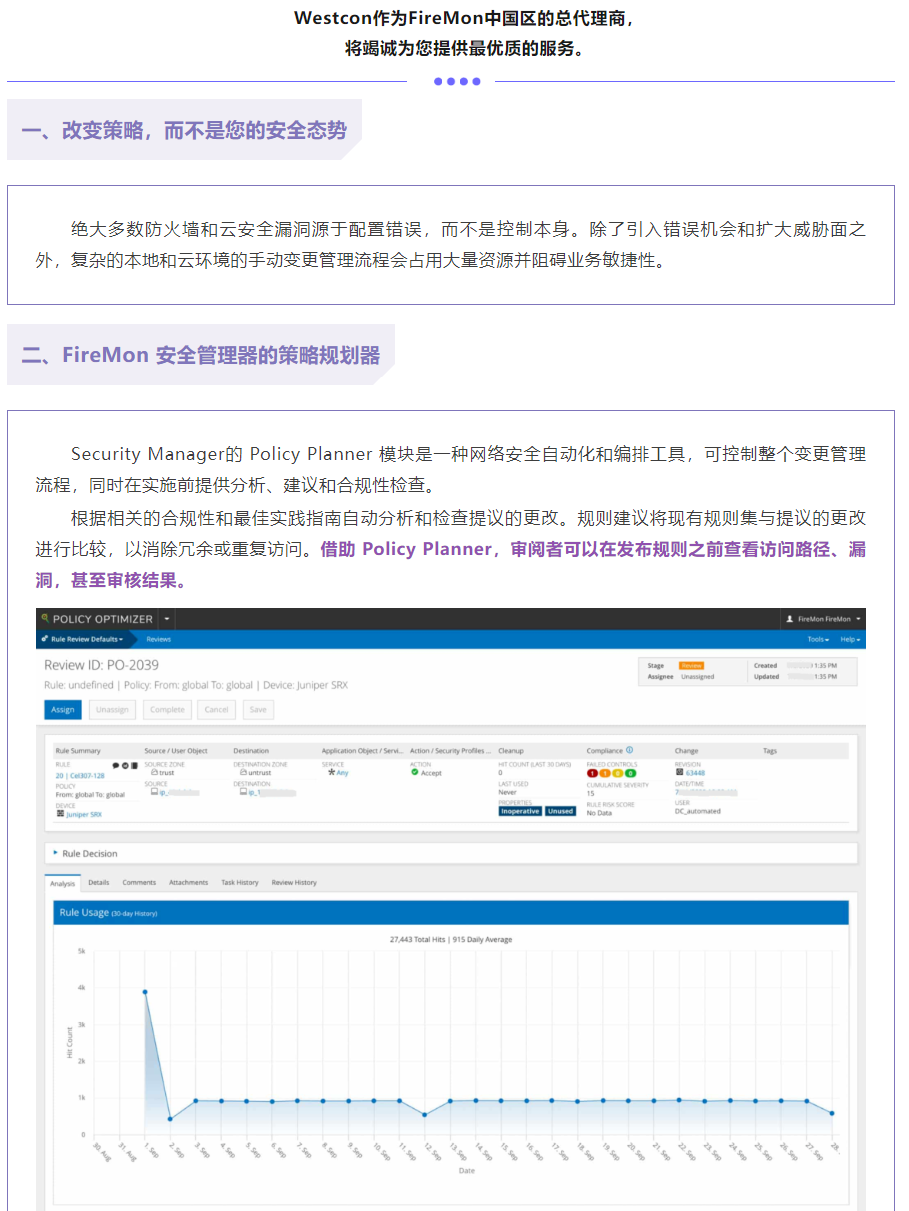The height and width of the screenshot is (1211, 909).
Task: Click the Unused property tag
Action: click(560, 811)
